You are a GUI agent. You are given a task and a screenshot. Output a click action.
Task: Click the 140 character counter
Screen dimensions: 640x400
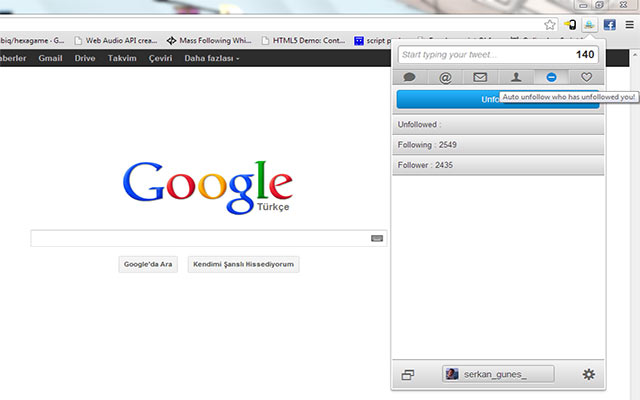[x=585, y=54]
